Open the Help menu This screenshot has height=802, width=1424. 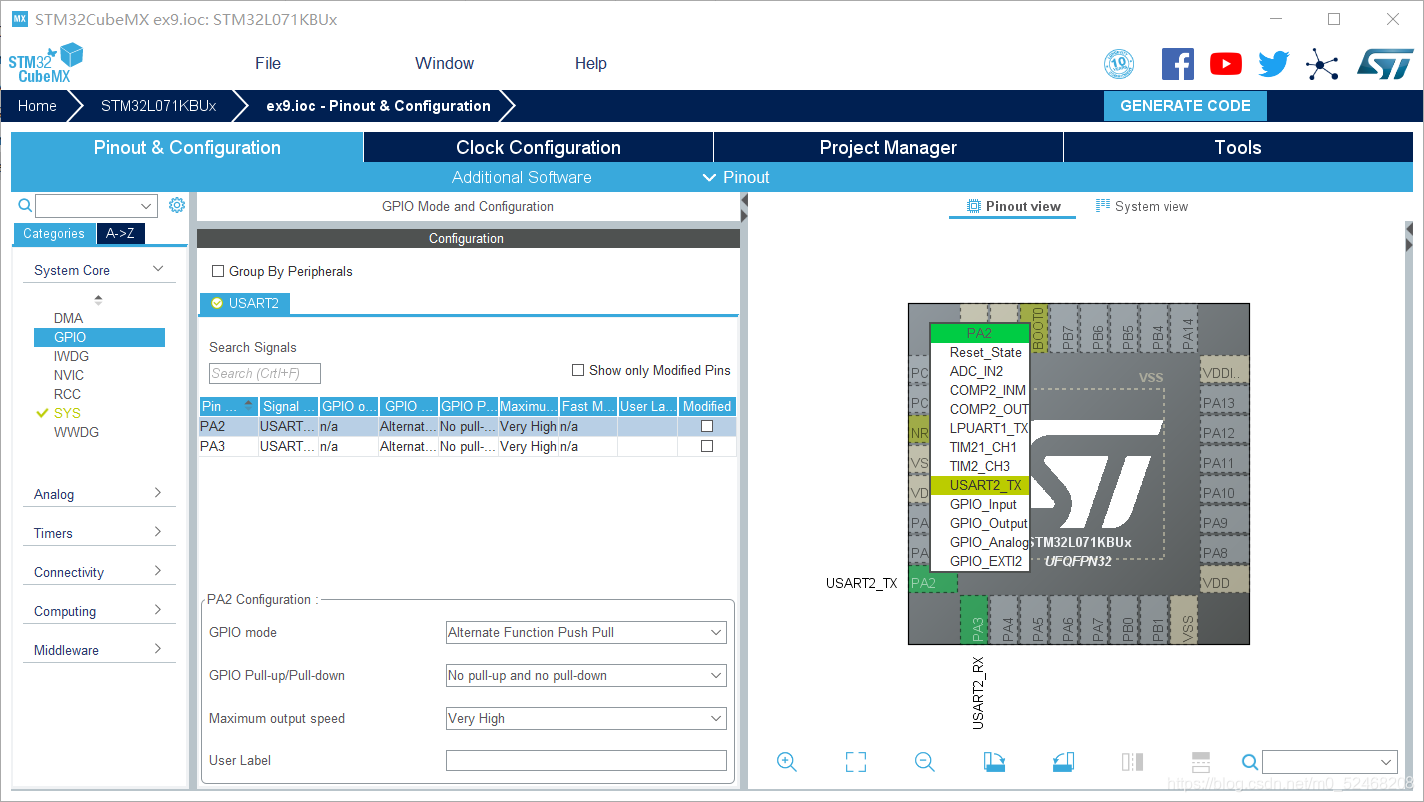(x=590, y=63)
